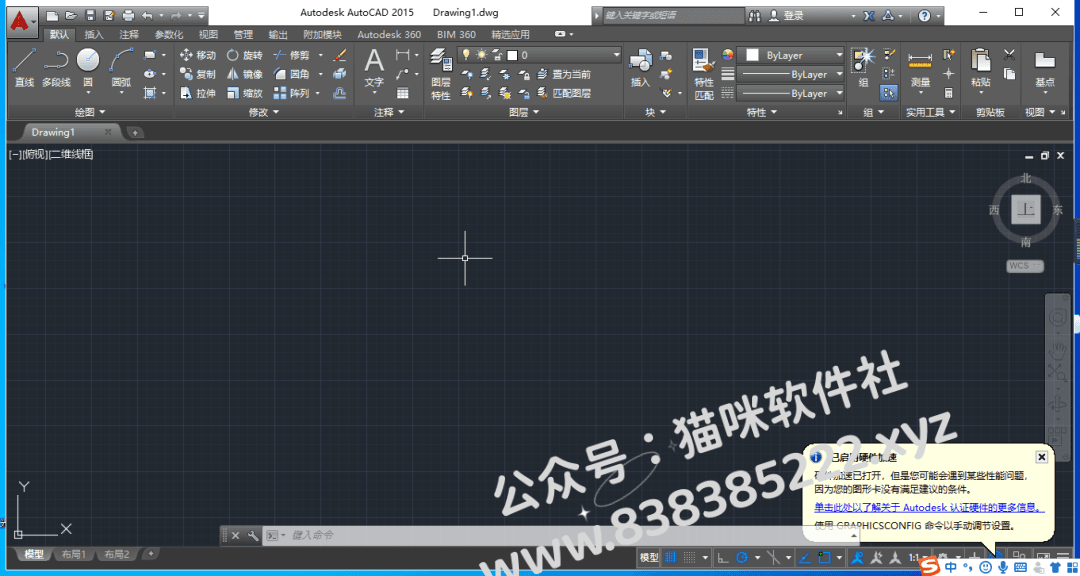Toggle polar tracking in status bar
Screen dimensions: 1080x576
click(x=742, y=557)
